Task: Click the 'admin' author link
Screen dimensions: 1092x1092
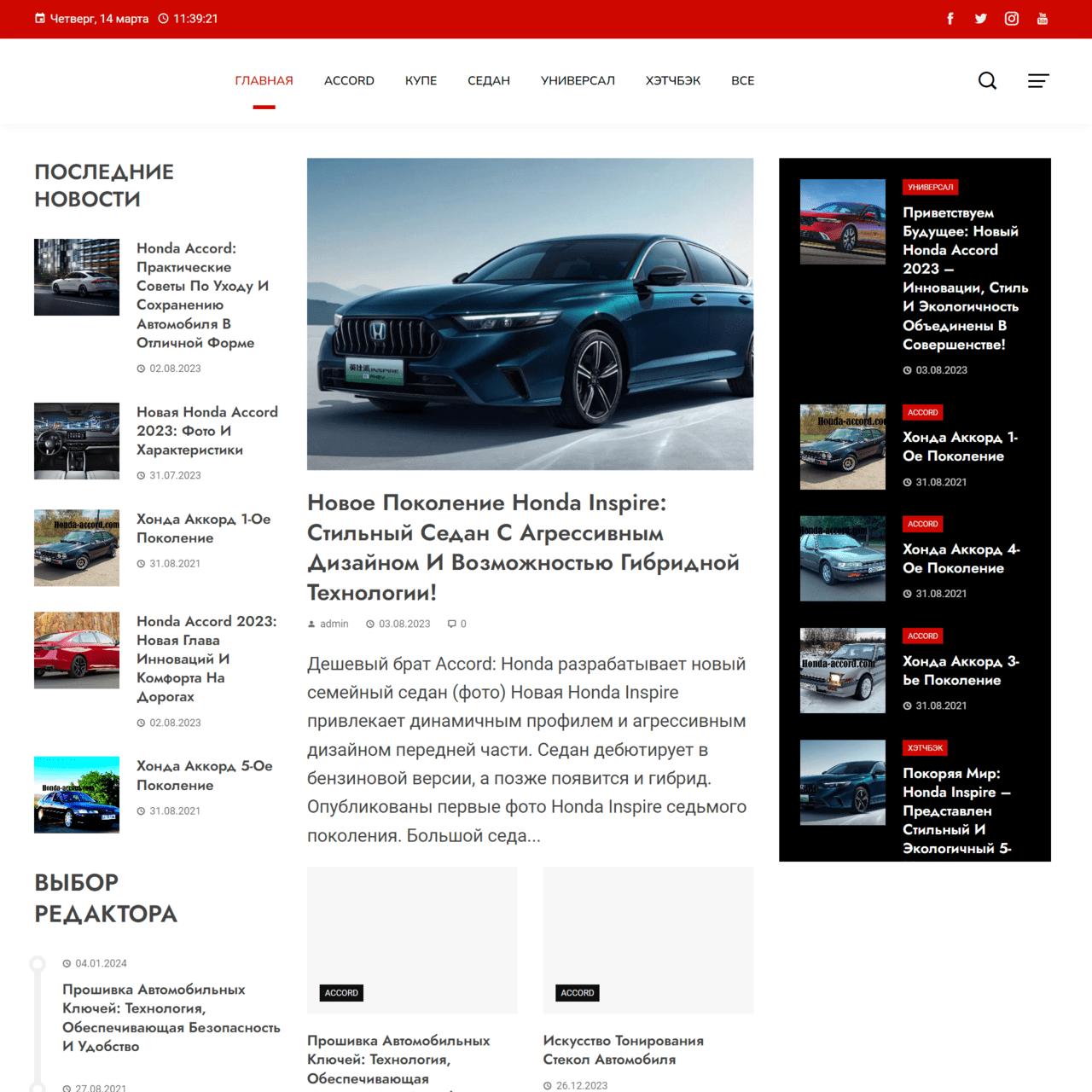Action: pos(334,624)
